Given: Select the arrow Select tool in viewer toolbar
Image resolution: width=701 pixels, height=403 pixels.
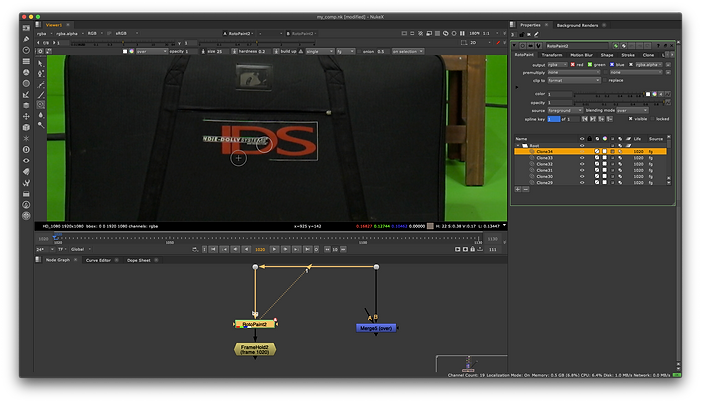Looking at the screenshot, I should click(x=41, y=64).
